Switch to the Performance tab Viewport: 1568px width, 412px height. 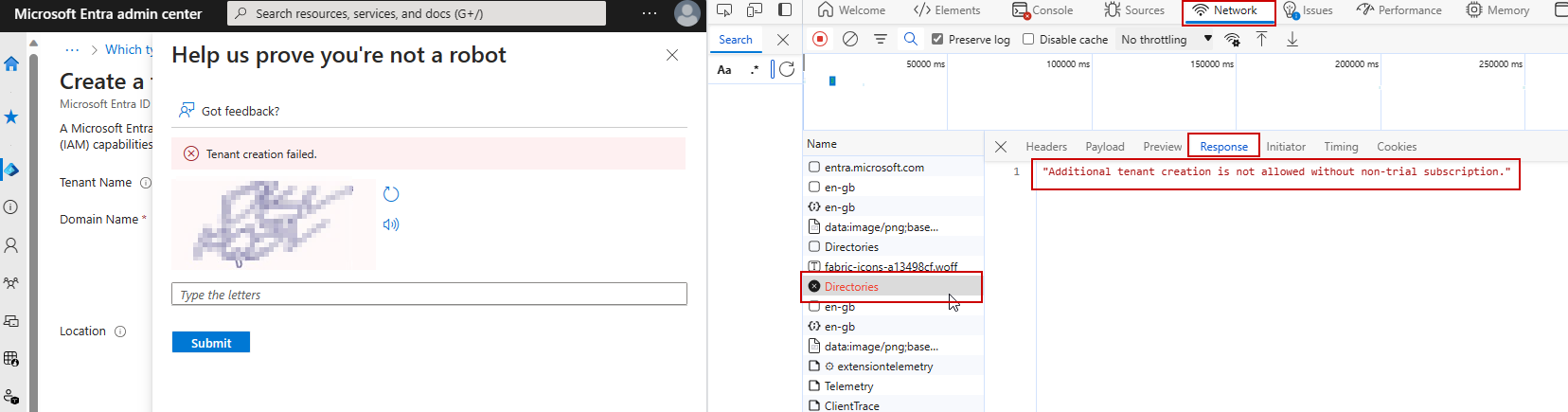tap(1399, 10)
